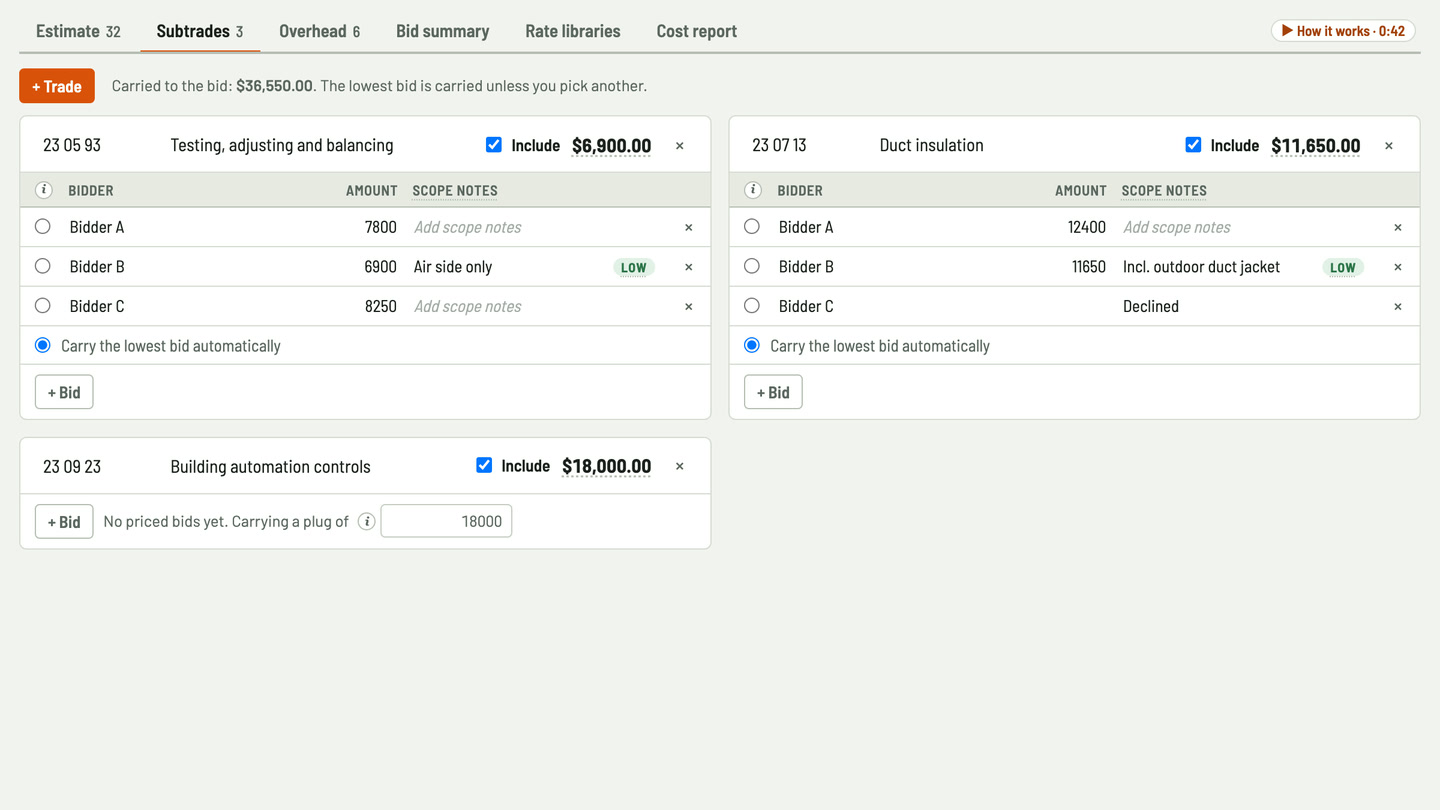Remove the Building automation controls trade
Viewport: 1440px width, 810px height.
(x=680, y=466)
